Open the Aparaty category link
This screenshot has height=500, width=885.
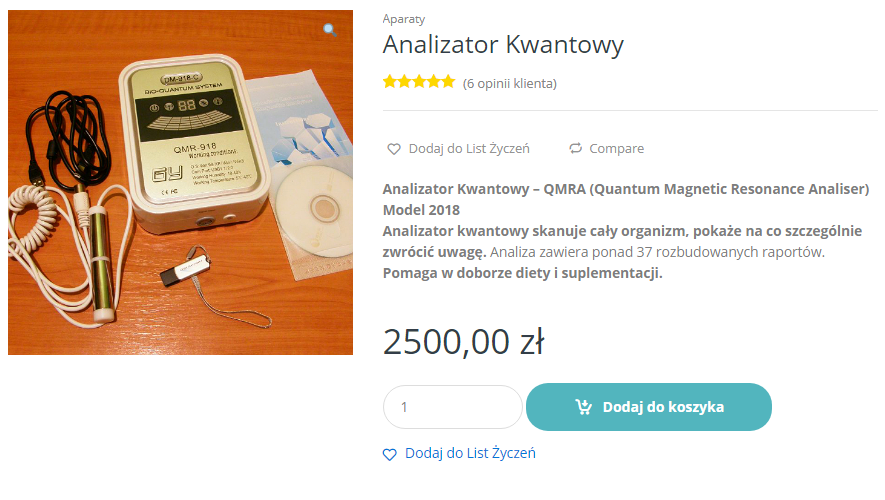[404, 19]
